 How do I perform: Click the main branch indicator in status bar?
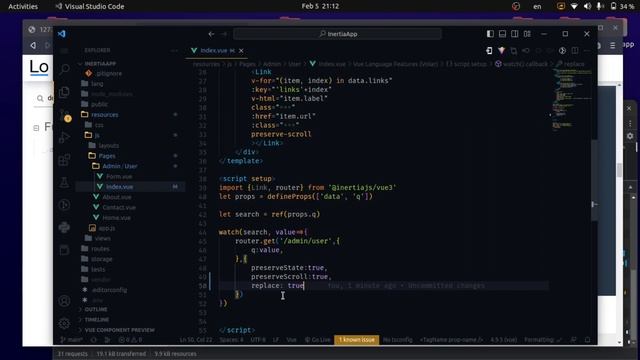pos(71,340)
